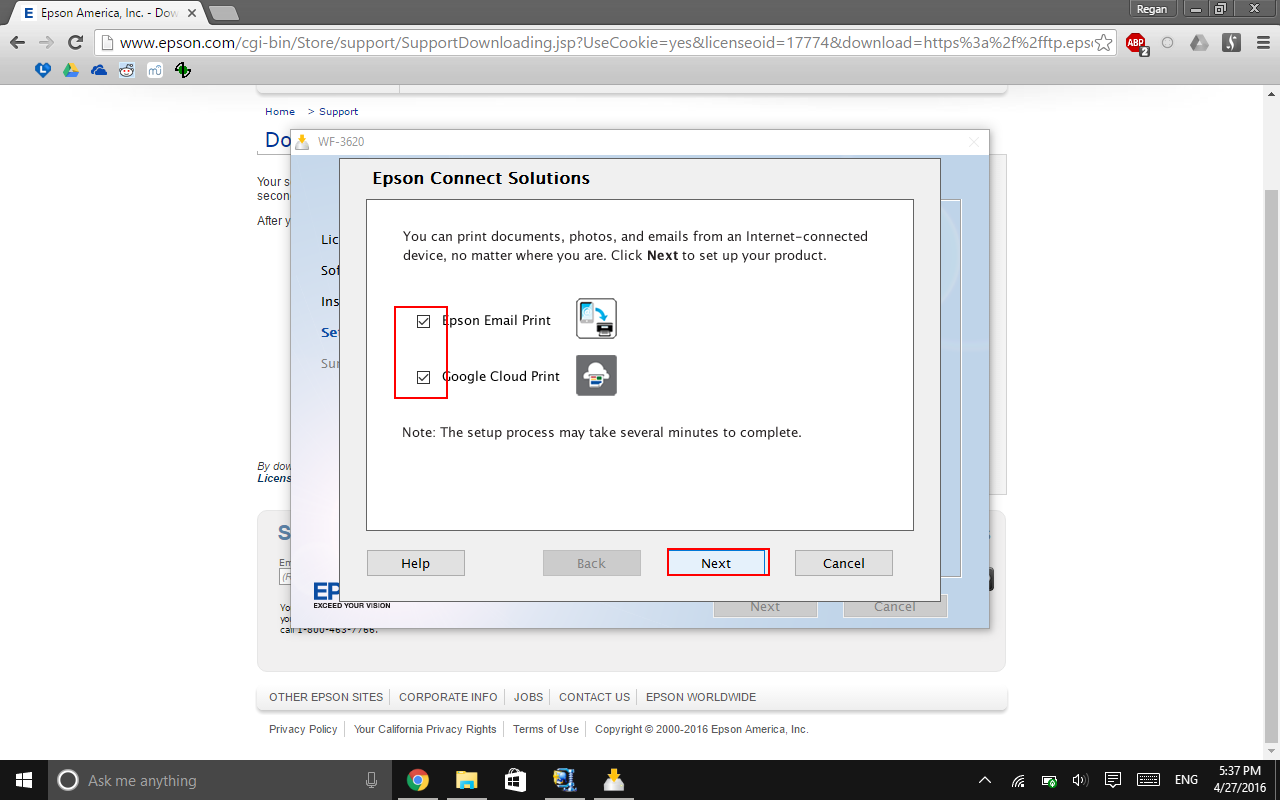Cancel the Epson Connect Solutions setup
The height and width of the screenshot is (800, 1280).
pyautogui.click(x=844, y=563)
